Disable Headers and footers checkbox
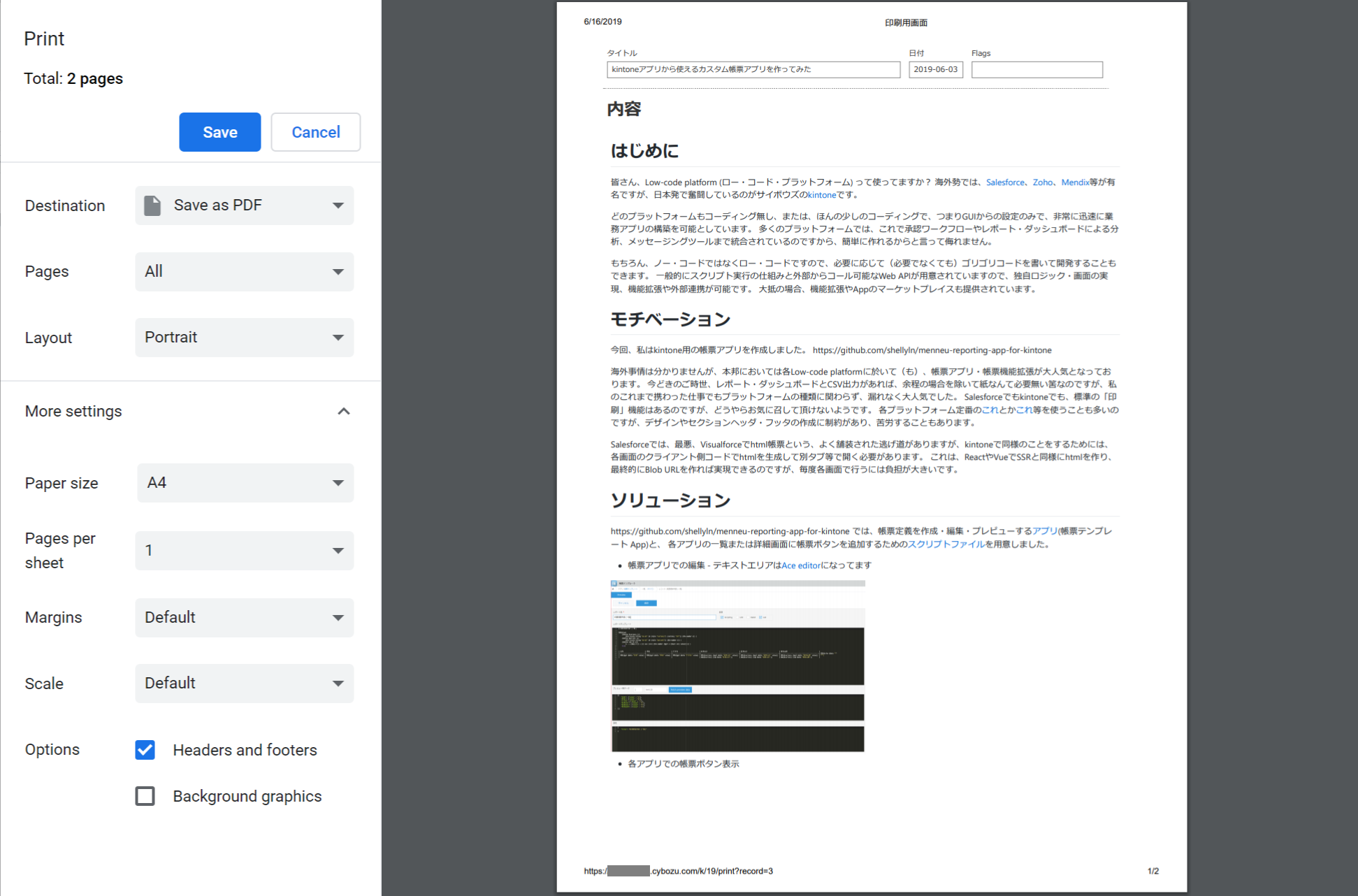The height and width of the screenshot is (896, 1358). [145, 750]
